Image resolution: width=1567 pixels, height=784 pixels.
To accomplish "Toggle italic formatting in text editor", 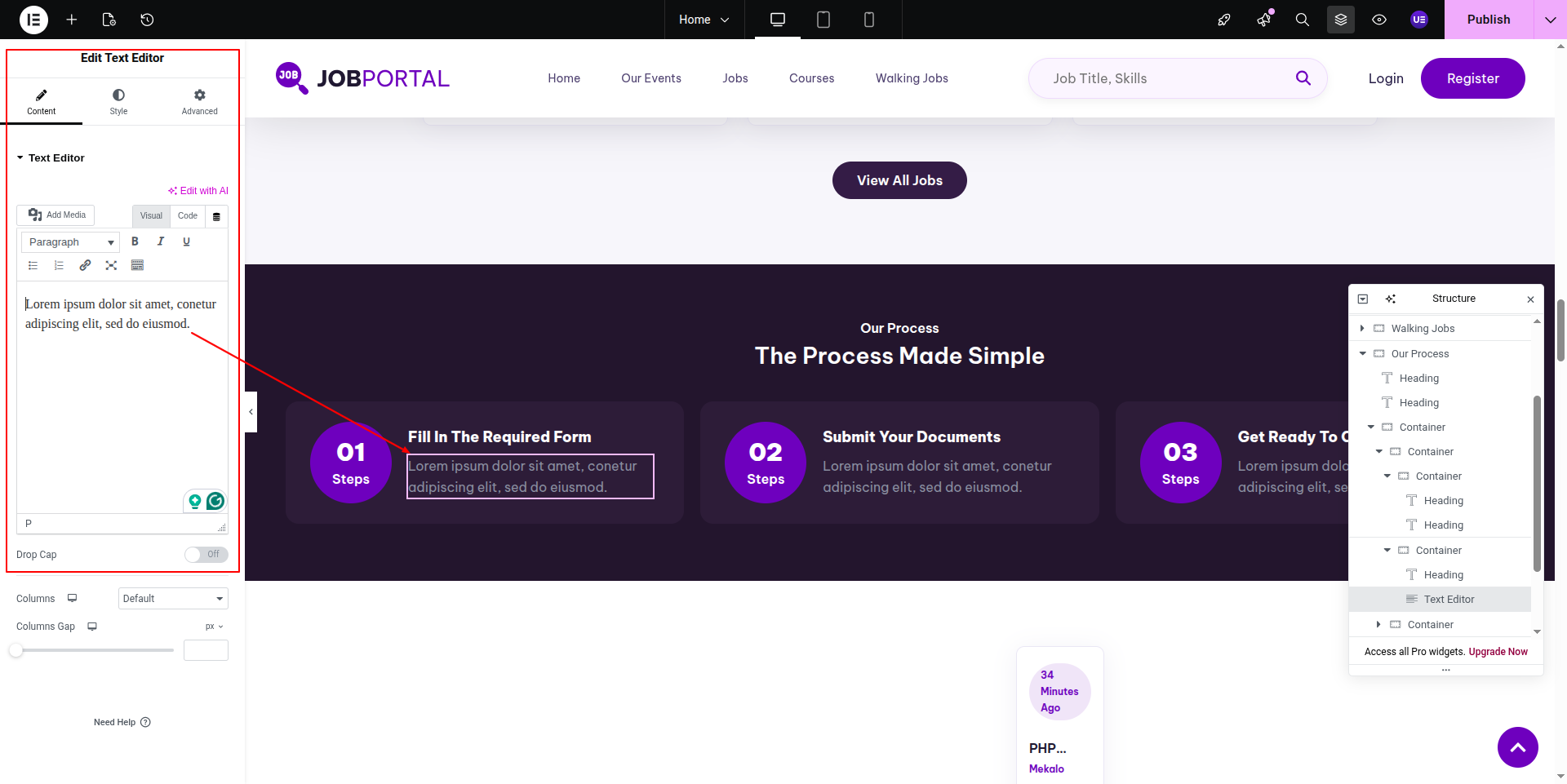I will coord(161,241).
